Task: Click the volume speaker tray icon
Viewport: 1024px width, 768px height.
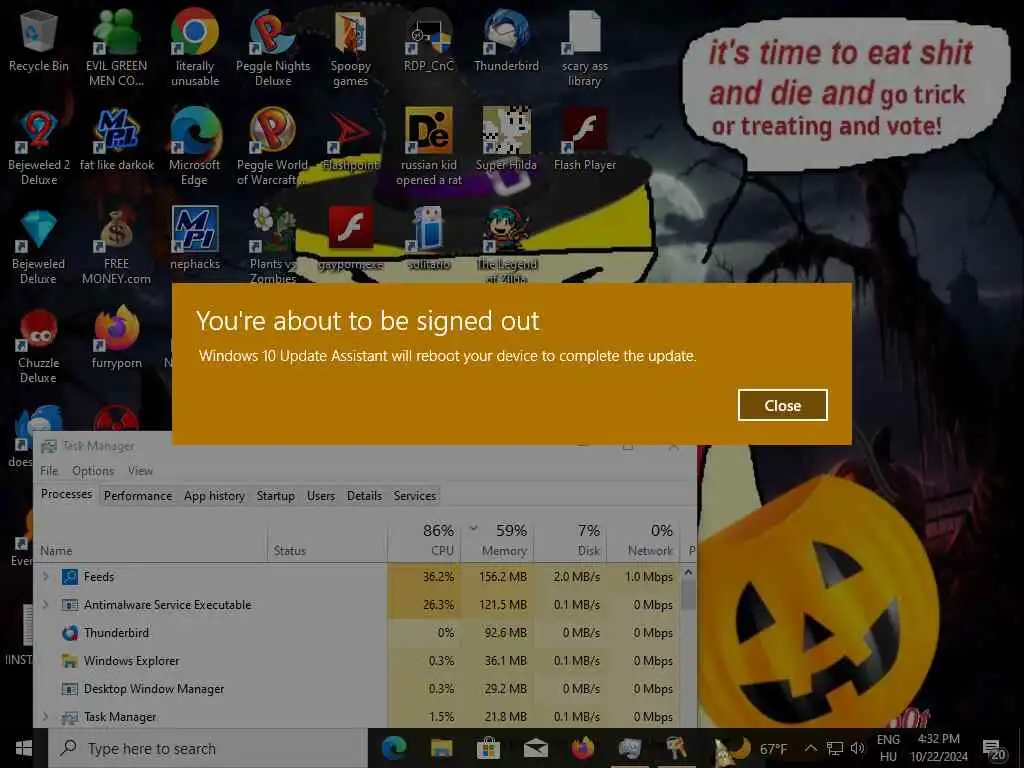Action: point(857,748)
